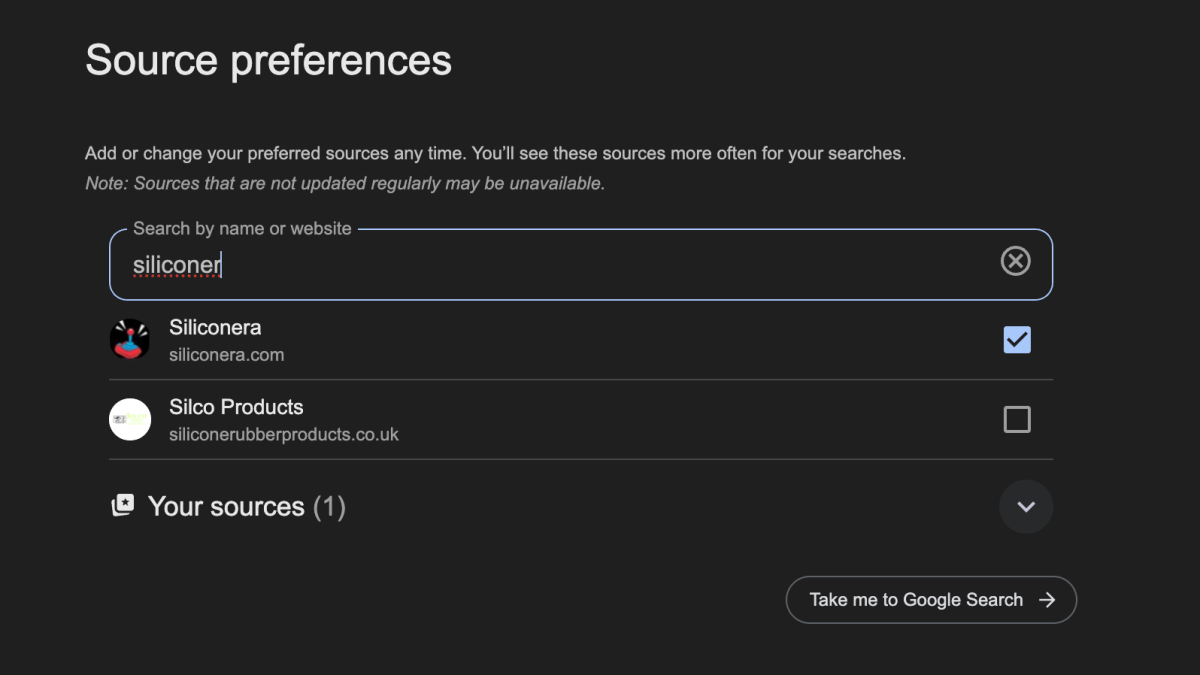Click the siliconerubberproducts.co.uk URL text
This screenshot has height=675, width=1200.
pos(284,434)
